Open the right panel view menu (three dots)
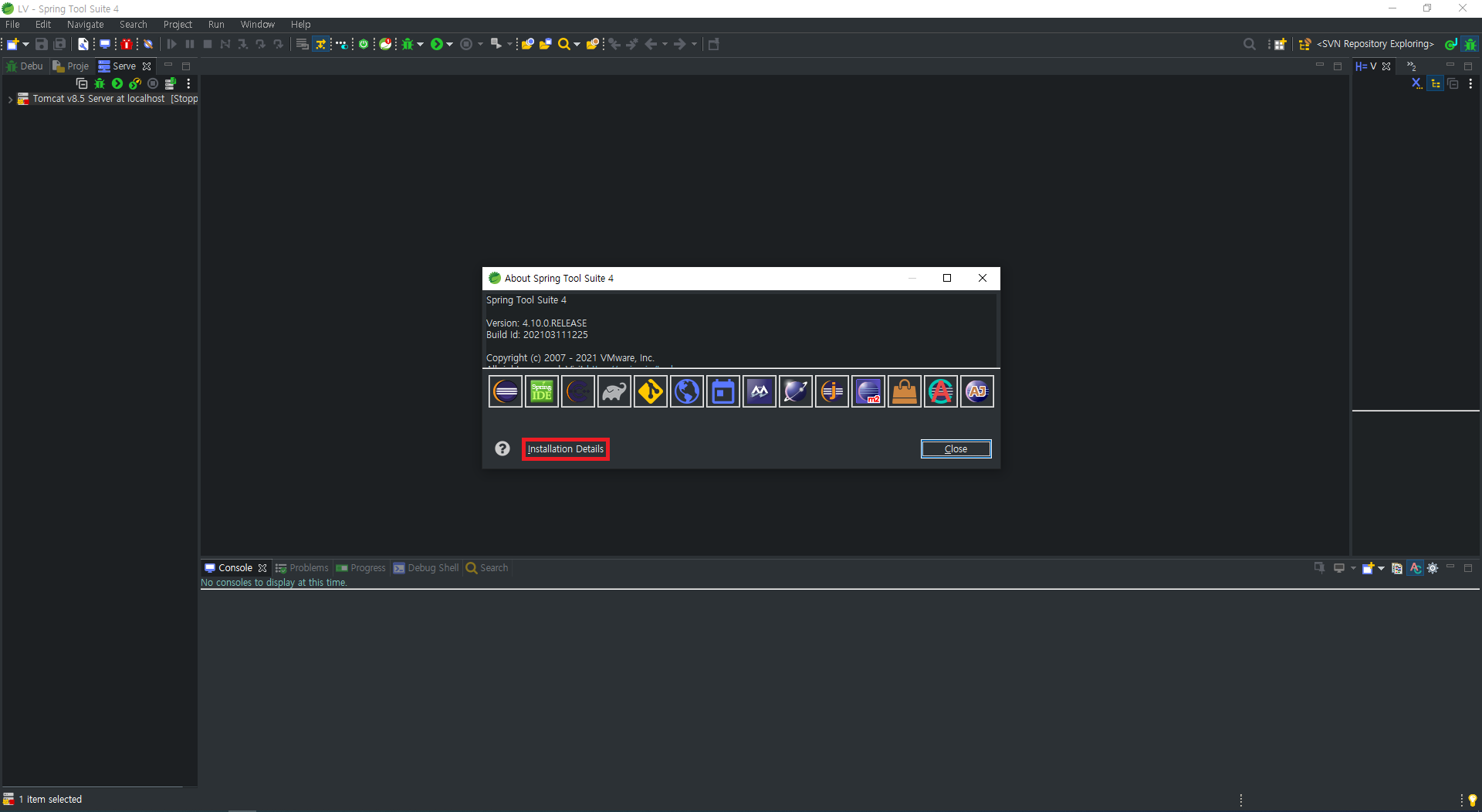Image resolution: width=1482 pixels, height=812 pixels. 1470,83
